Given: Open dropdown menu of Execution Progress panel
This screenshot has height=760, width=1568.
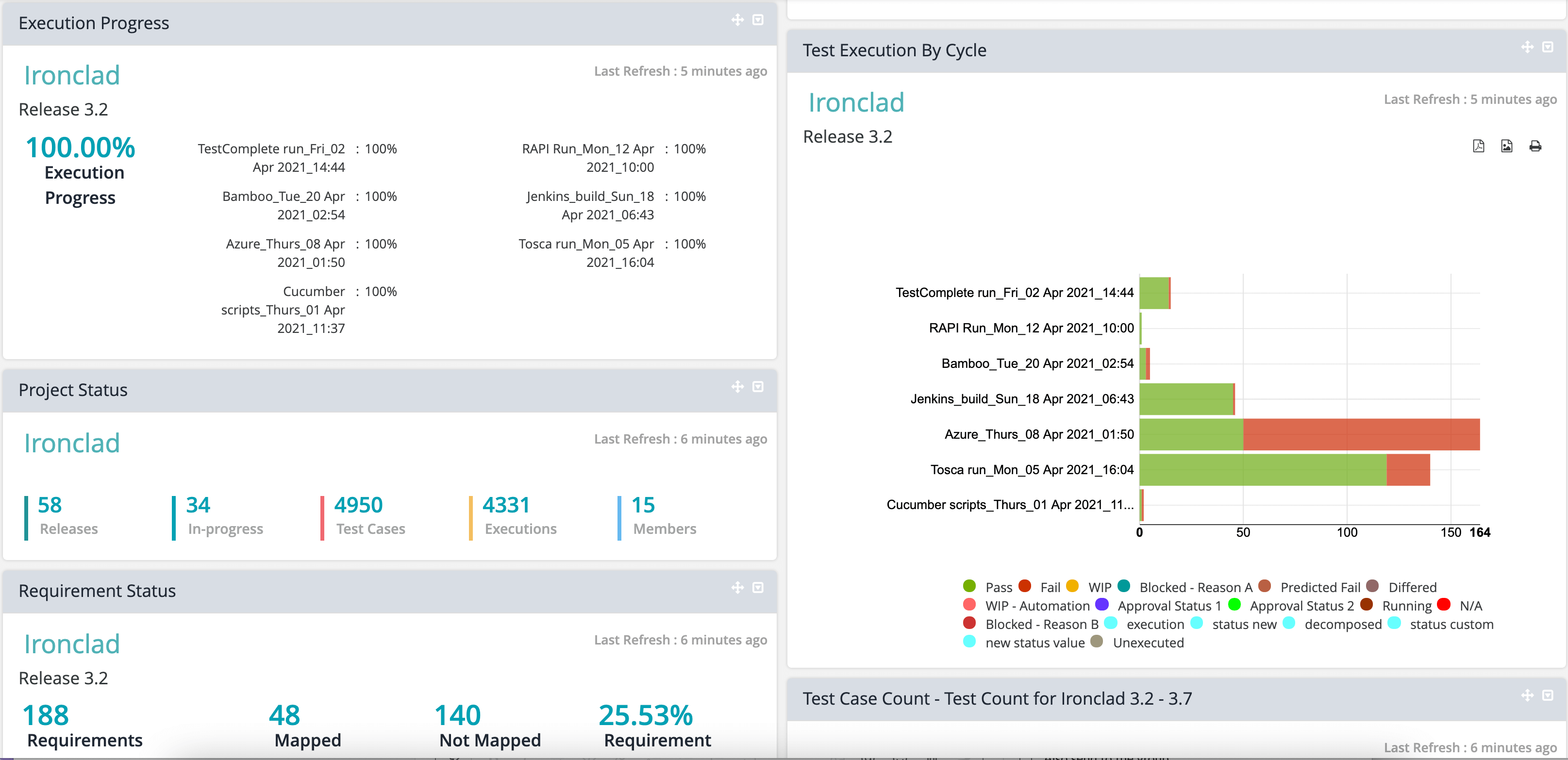Looking at the screenshot, I should pos(758,20).
